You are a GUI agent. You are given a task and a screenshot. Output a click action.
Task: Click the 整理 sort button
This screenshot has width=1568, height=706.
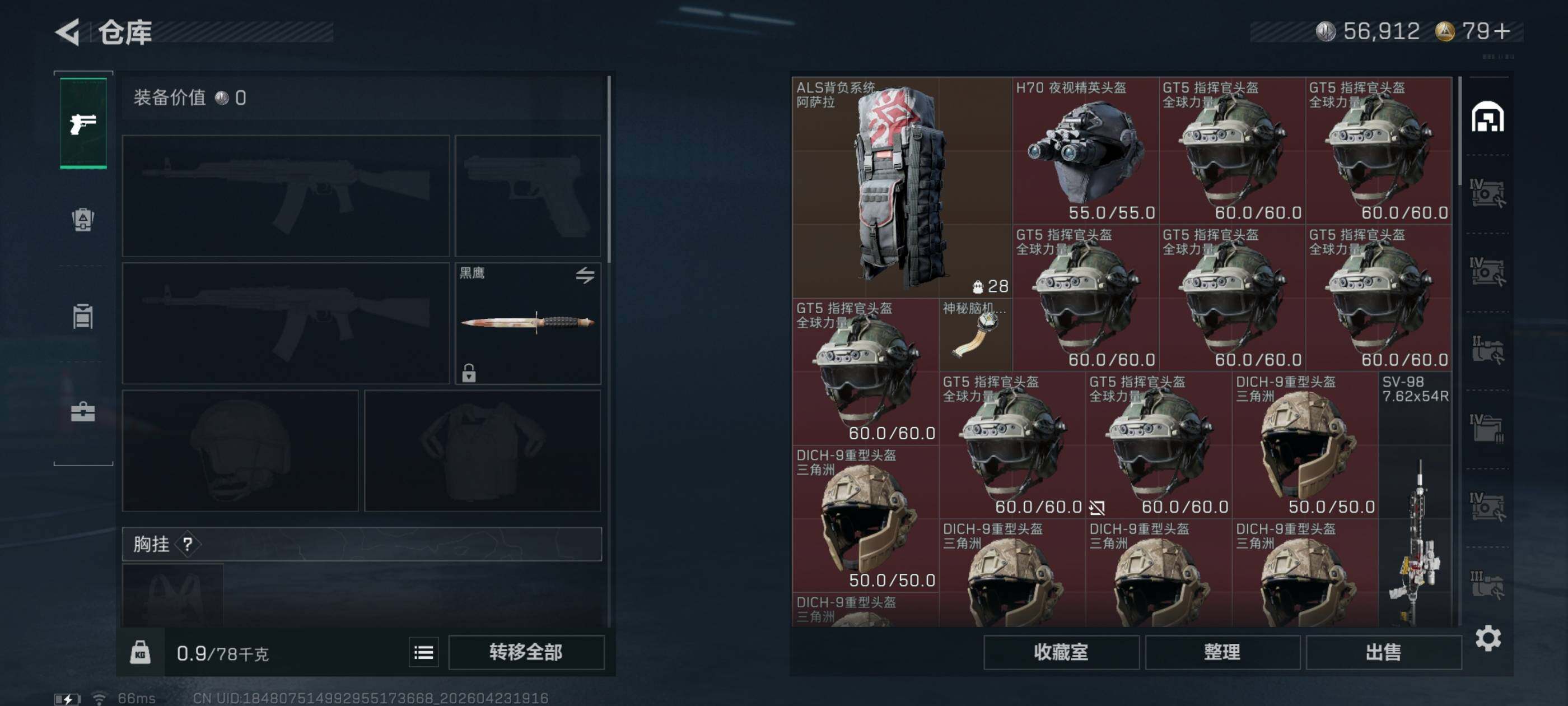1222,652
